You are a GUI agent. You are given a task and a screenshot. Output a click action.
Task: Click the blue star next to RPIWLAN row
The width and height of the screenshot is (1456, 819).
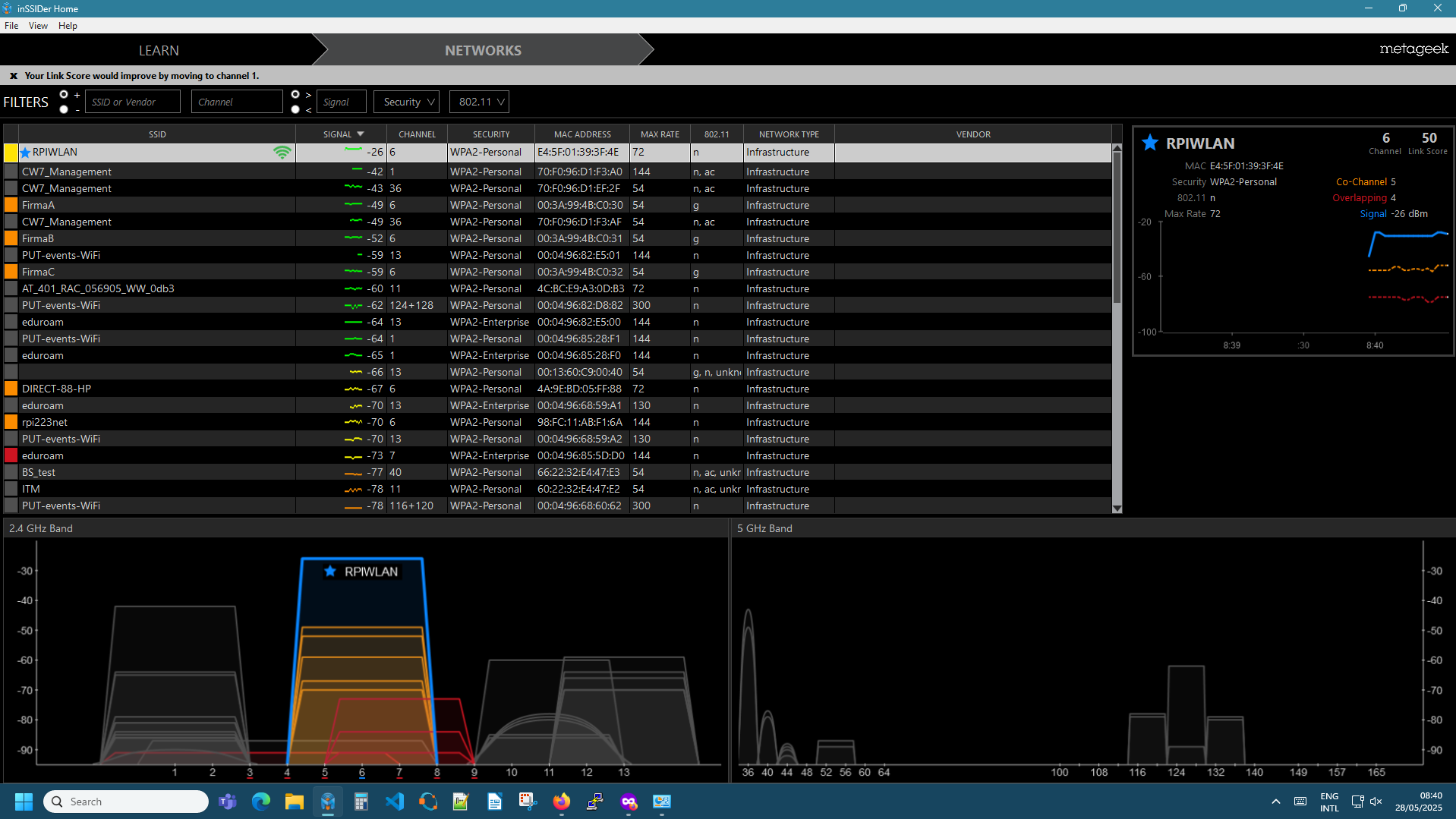pyautogui.click(x=25, y=153)
